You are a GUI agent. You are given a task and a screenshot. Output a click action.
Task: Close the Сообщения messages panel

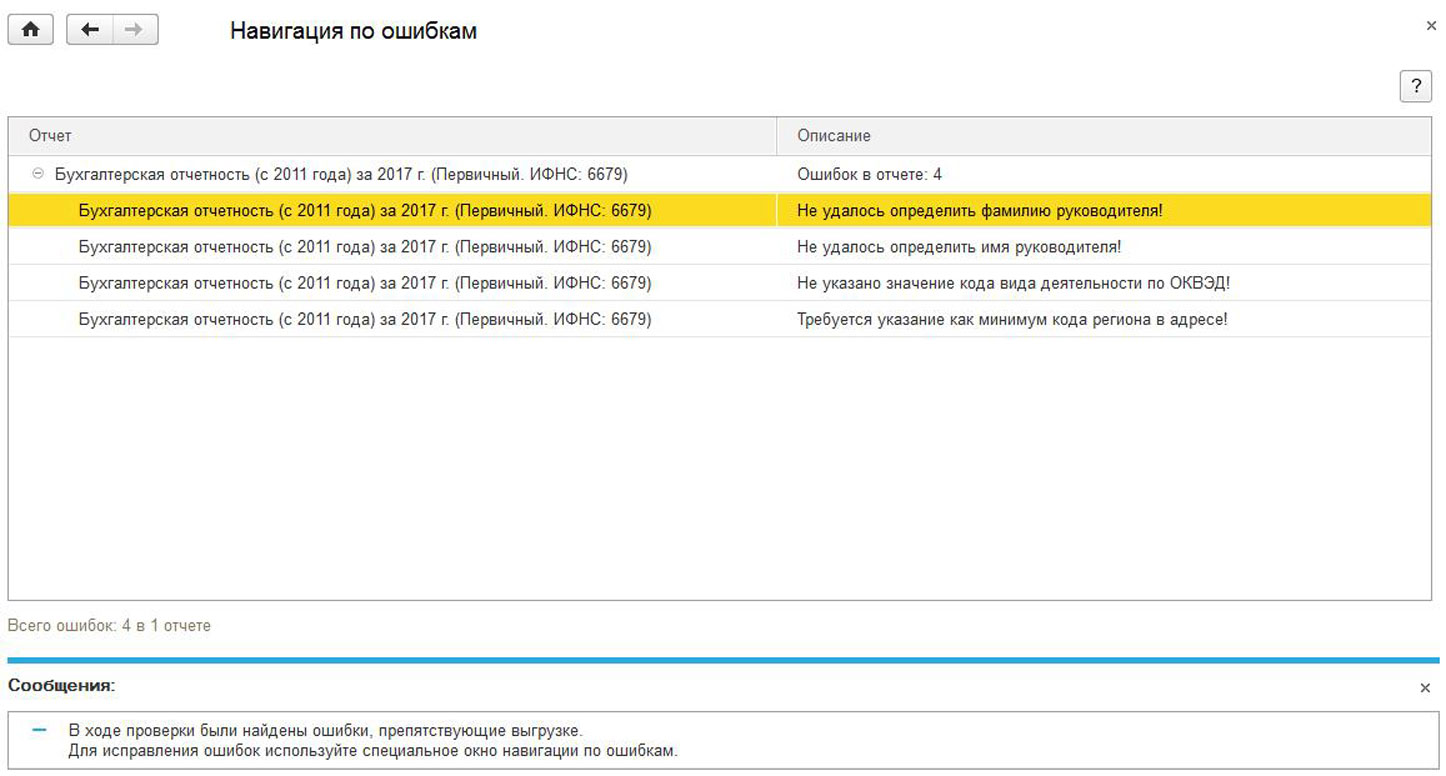click(1425, 688)
